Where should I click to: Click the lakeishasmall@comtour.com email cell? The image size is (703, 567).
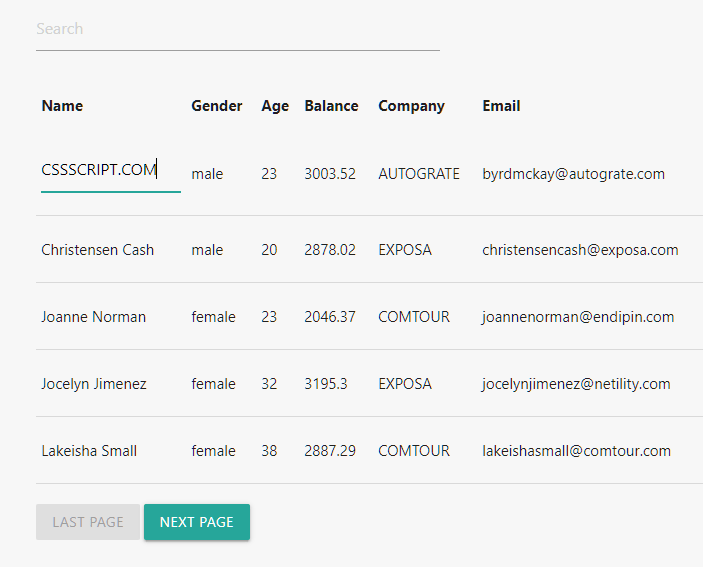click(577, 450)
